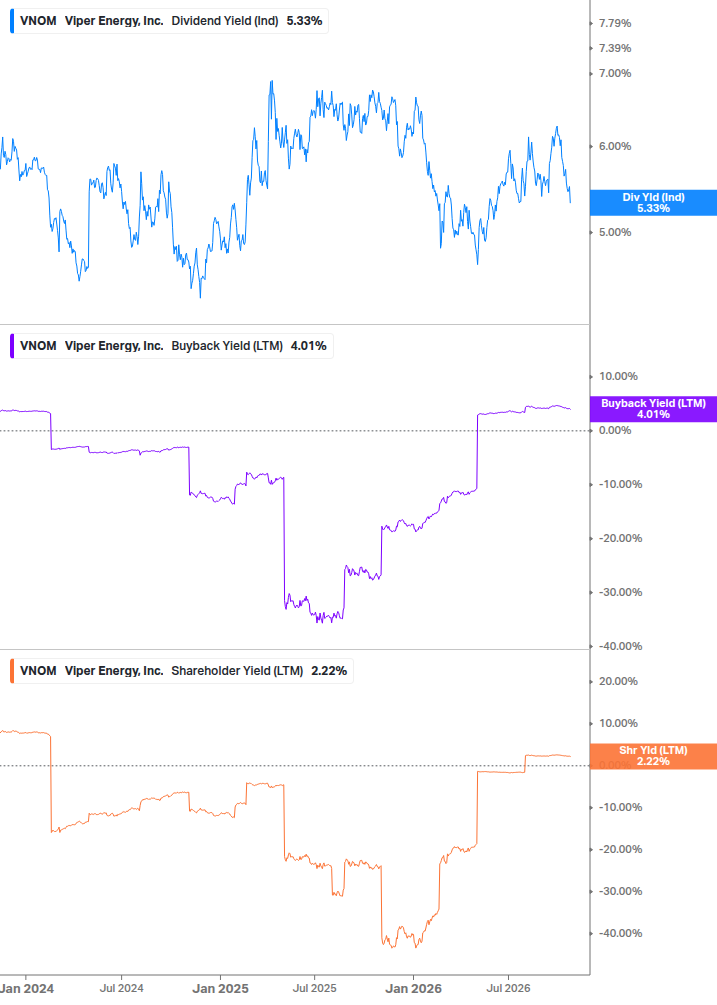Click the Jan 2026 x-axis label
717x1005 pixels.
click(x=413, y=988)
